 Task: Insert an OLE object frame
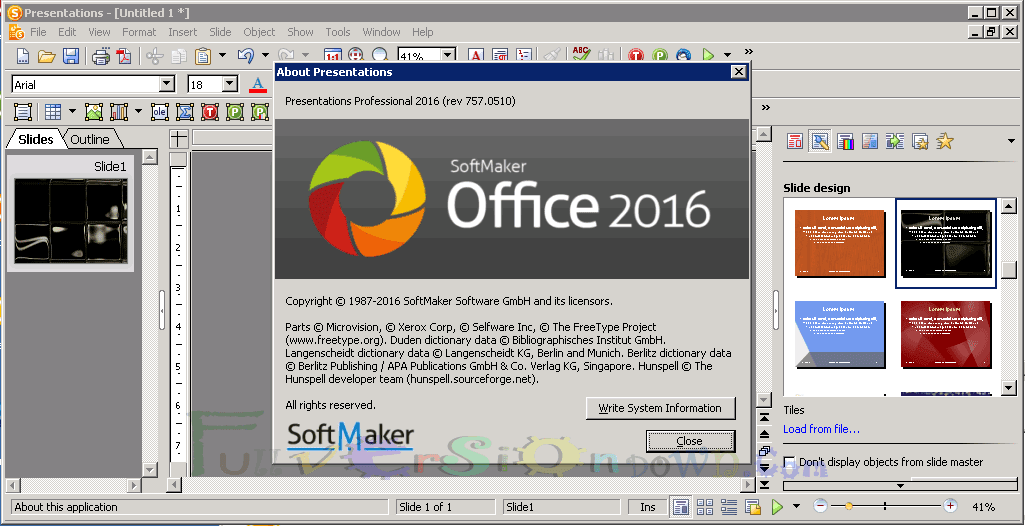pyautogui.click(x=160, y=112)
